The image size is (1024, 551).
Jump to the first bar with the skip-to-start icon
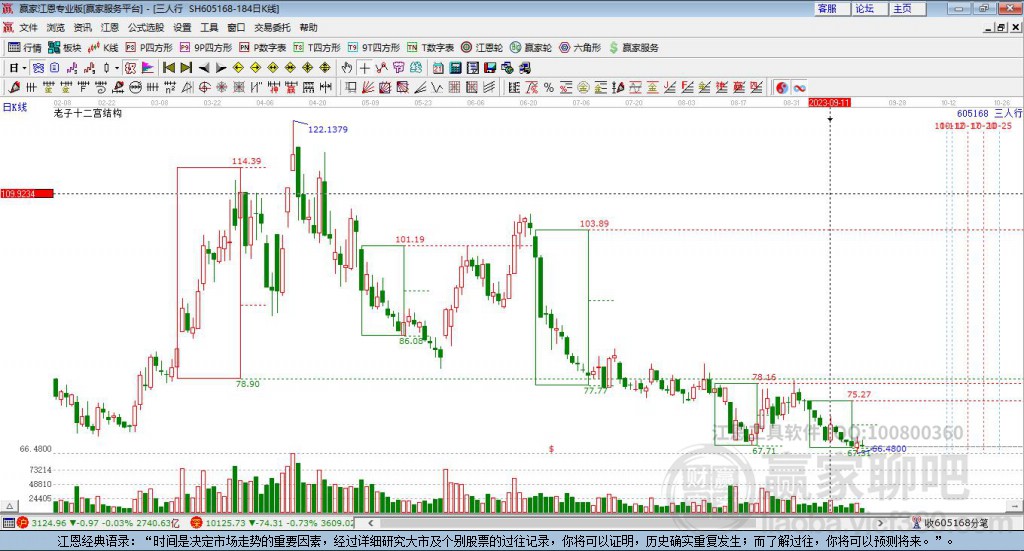168,68
